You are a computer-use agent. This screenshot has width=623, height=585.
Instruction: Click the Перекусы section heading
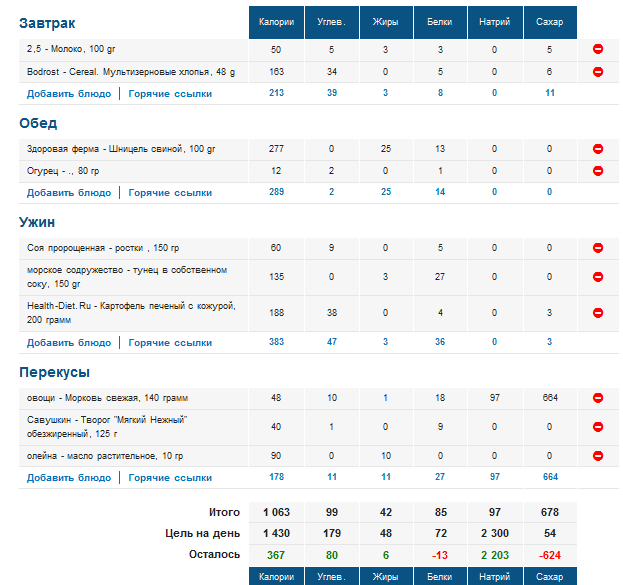(54, 372)
